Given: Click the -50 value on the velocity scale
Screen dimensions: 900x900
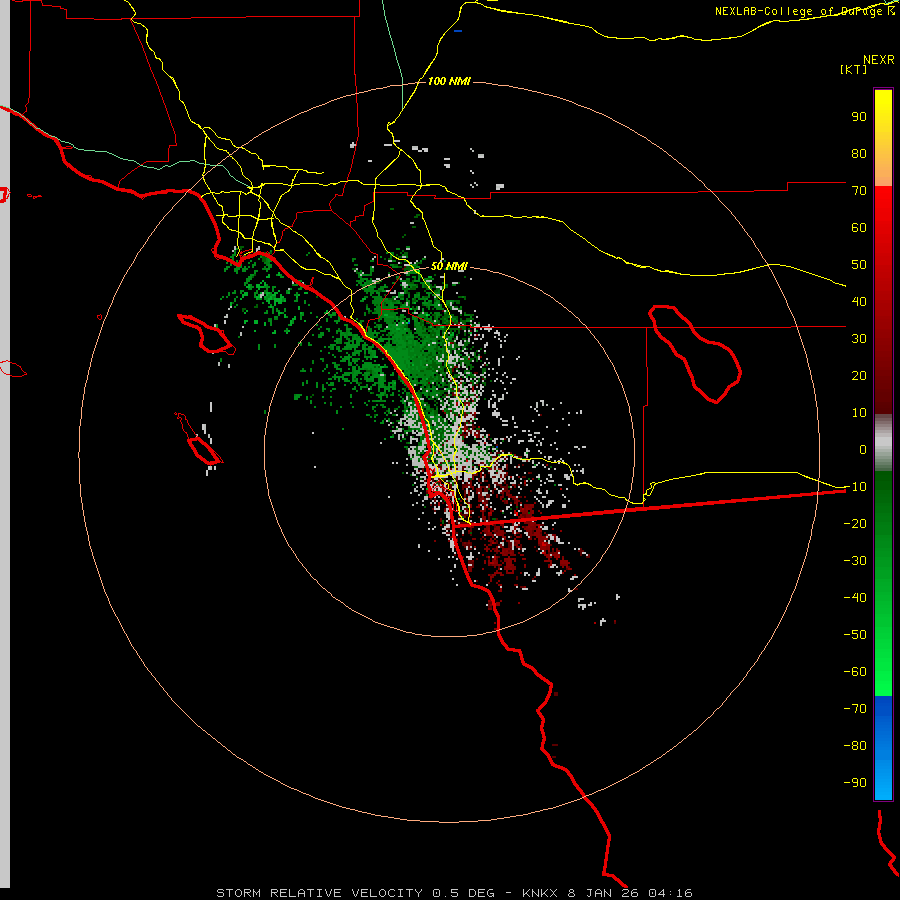Looking at the screenshot, I should (x=855, y=635).
